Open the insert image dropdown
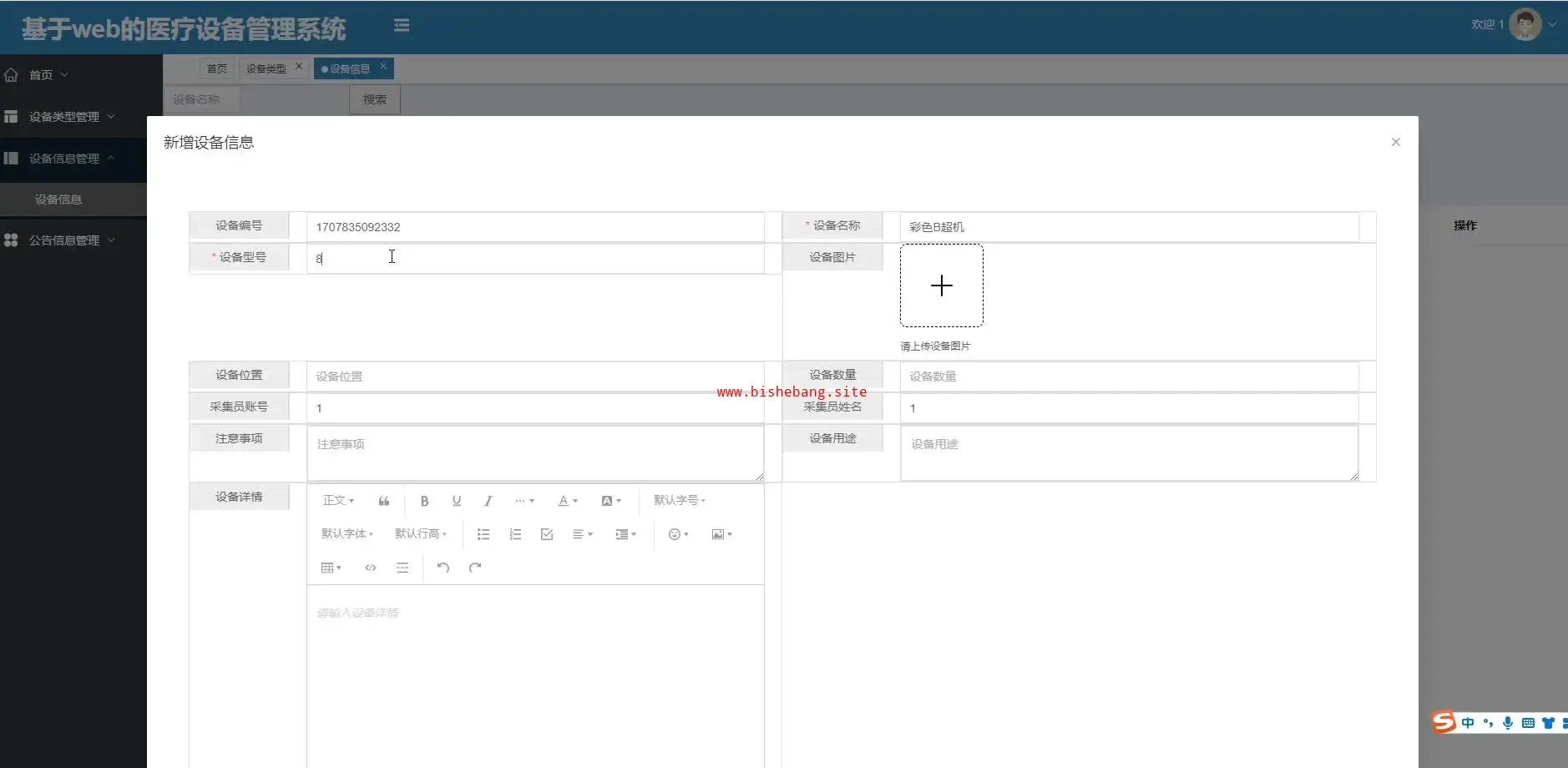The image size is (1568, 768). coord(721,534)
